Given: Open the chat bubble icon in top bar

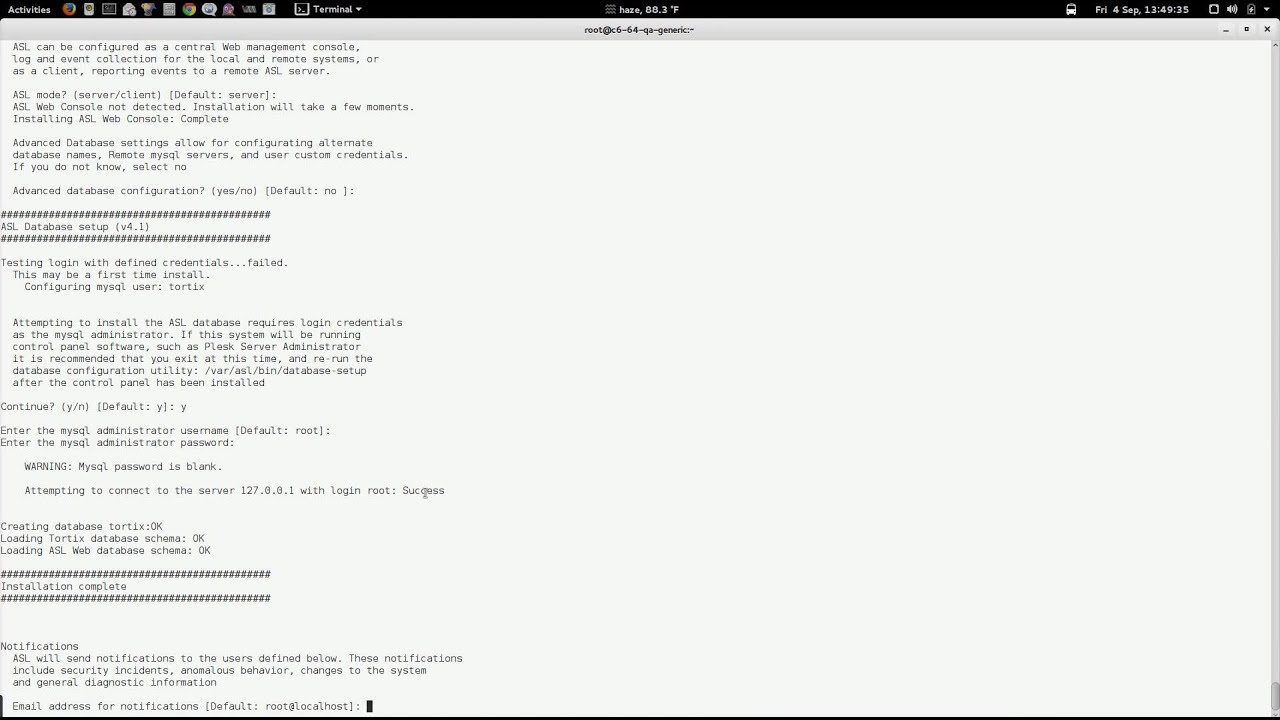Looking at the screenshot, I should (209, 9).
